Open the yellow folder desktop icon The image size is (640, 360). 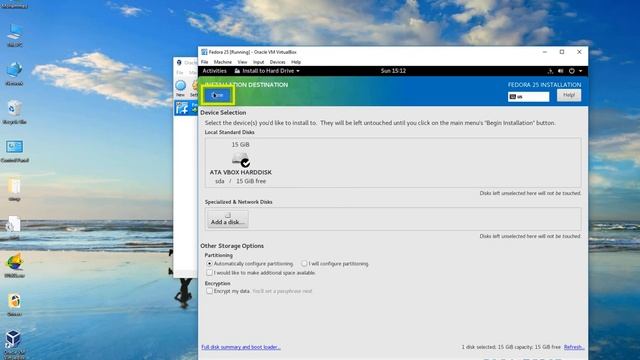[14, 190]
